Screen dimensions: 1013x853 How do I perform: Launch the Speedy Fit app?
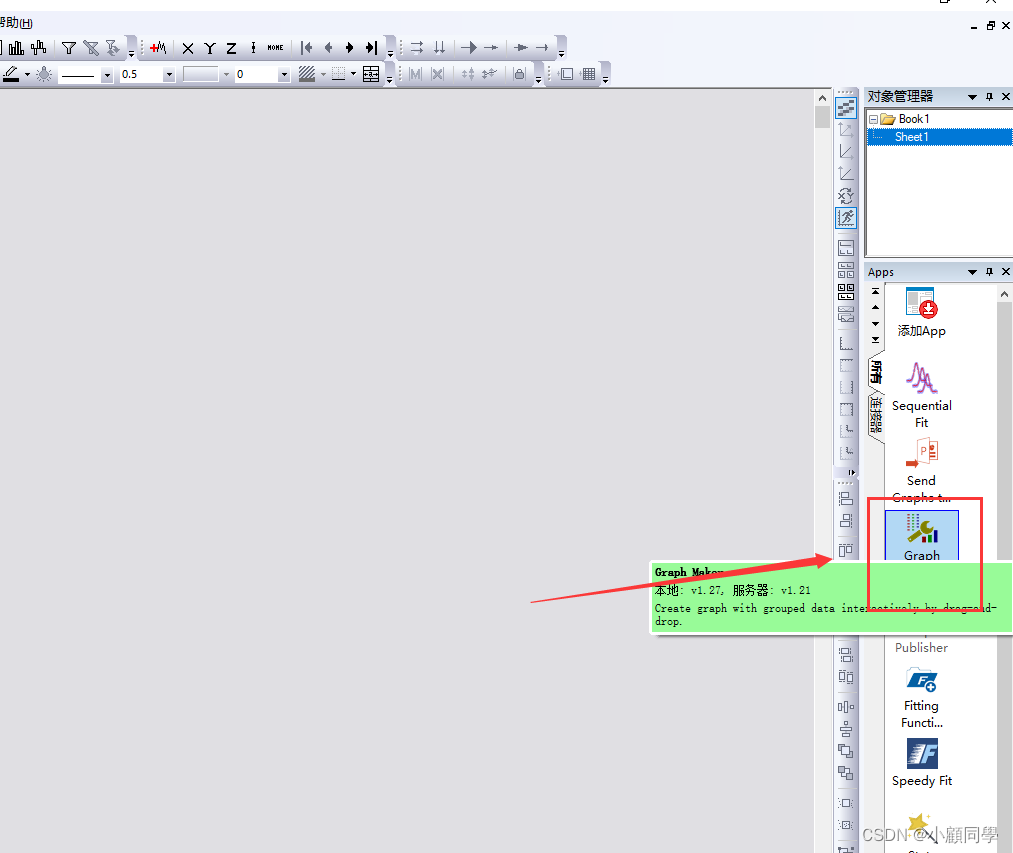click(922, 763)
